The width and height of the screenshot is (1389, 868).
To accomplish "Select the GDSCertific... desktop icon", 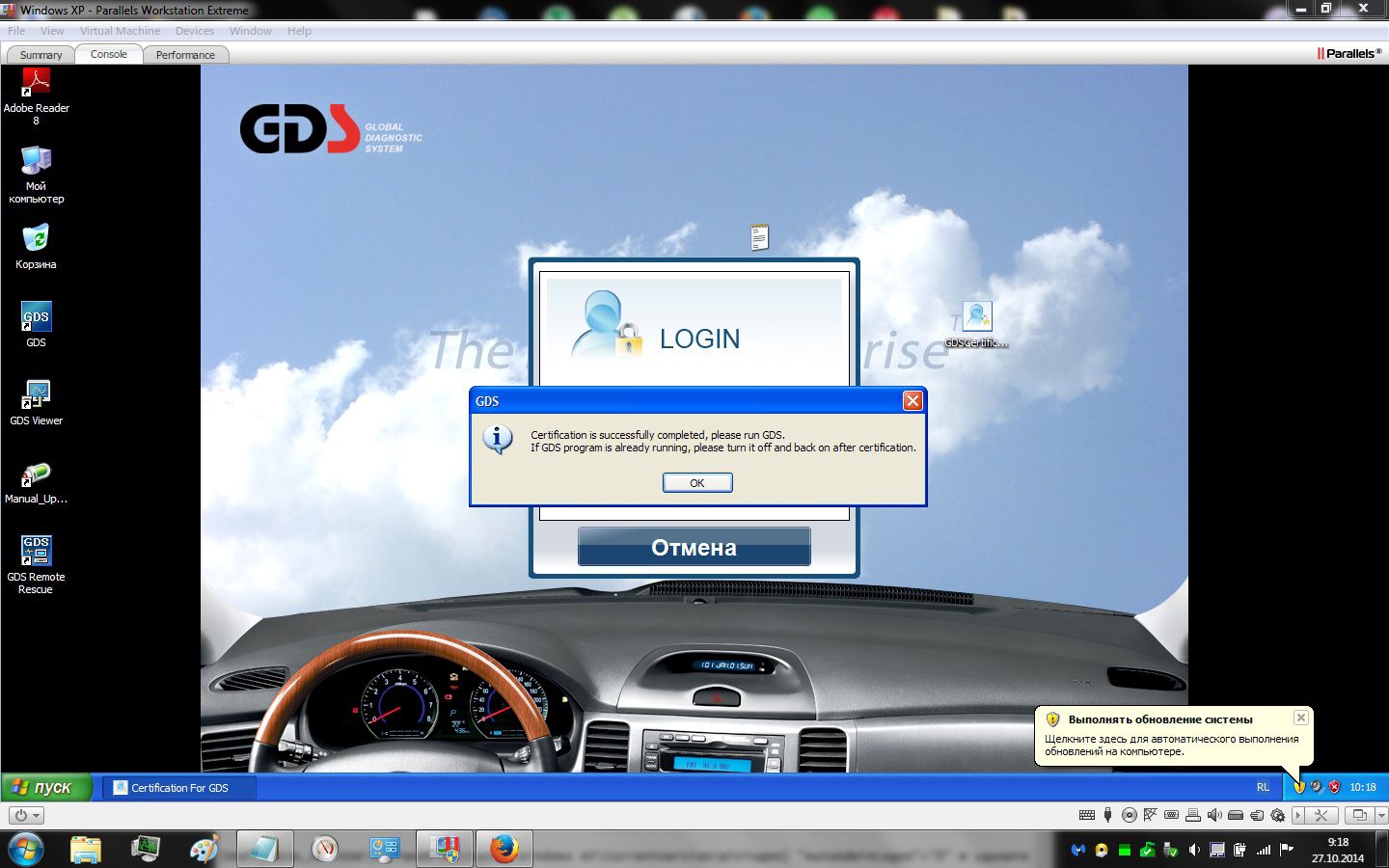I will click(x=976, y=324).
